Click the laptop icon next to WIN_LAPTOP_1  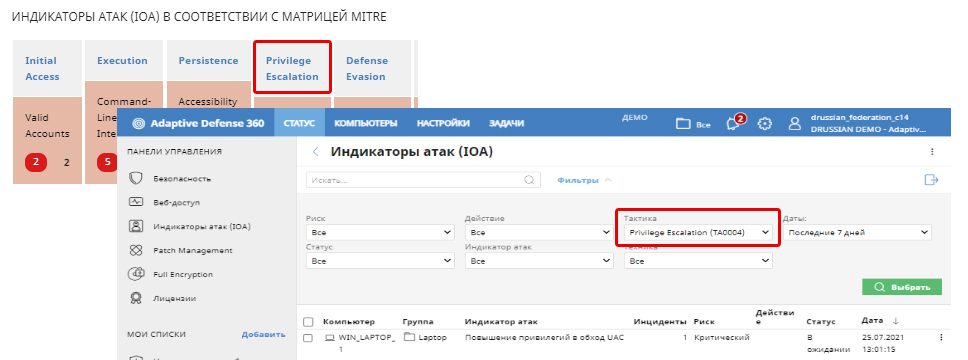[330, 338]
